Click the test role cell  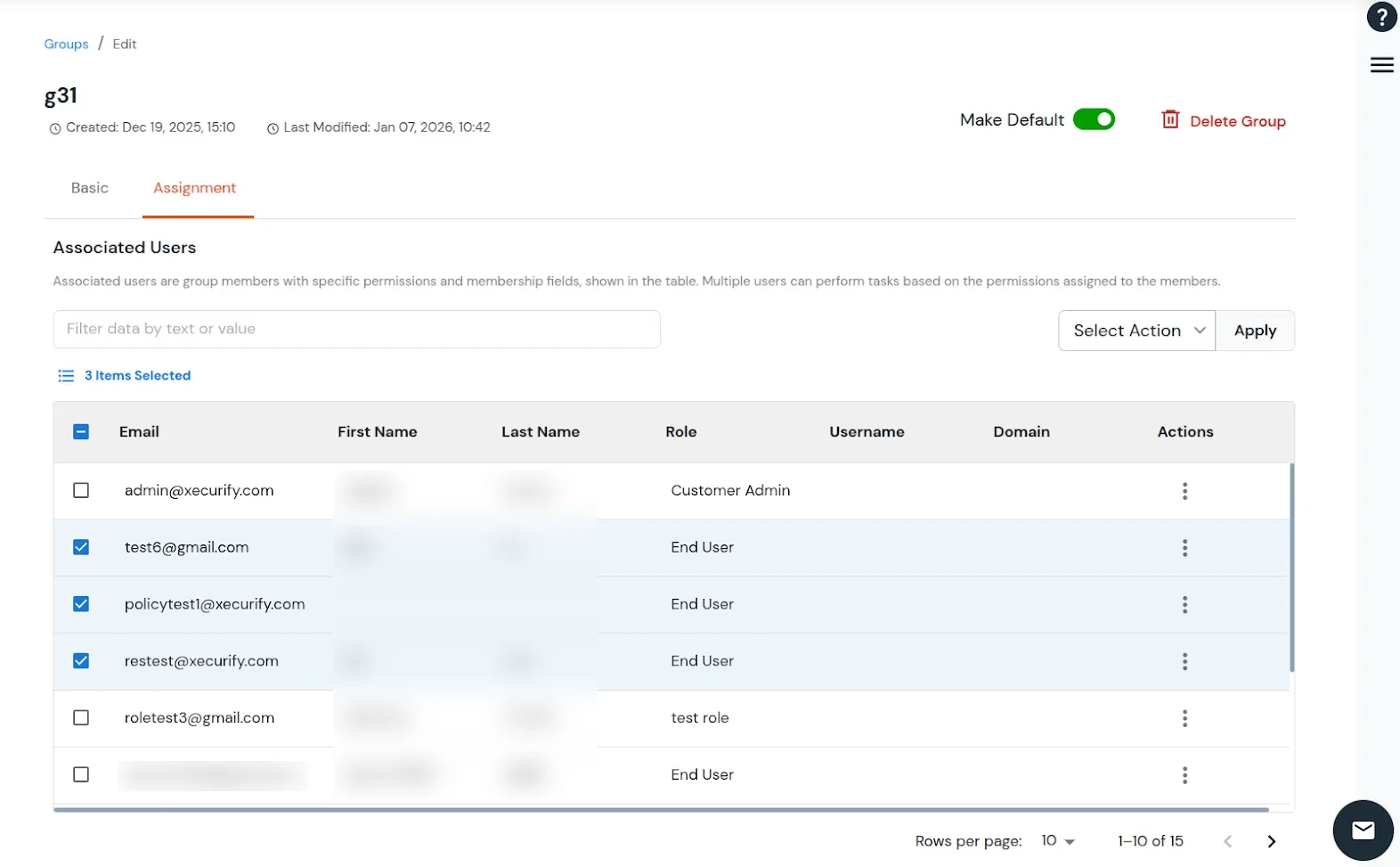click(700, 717)
